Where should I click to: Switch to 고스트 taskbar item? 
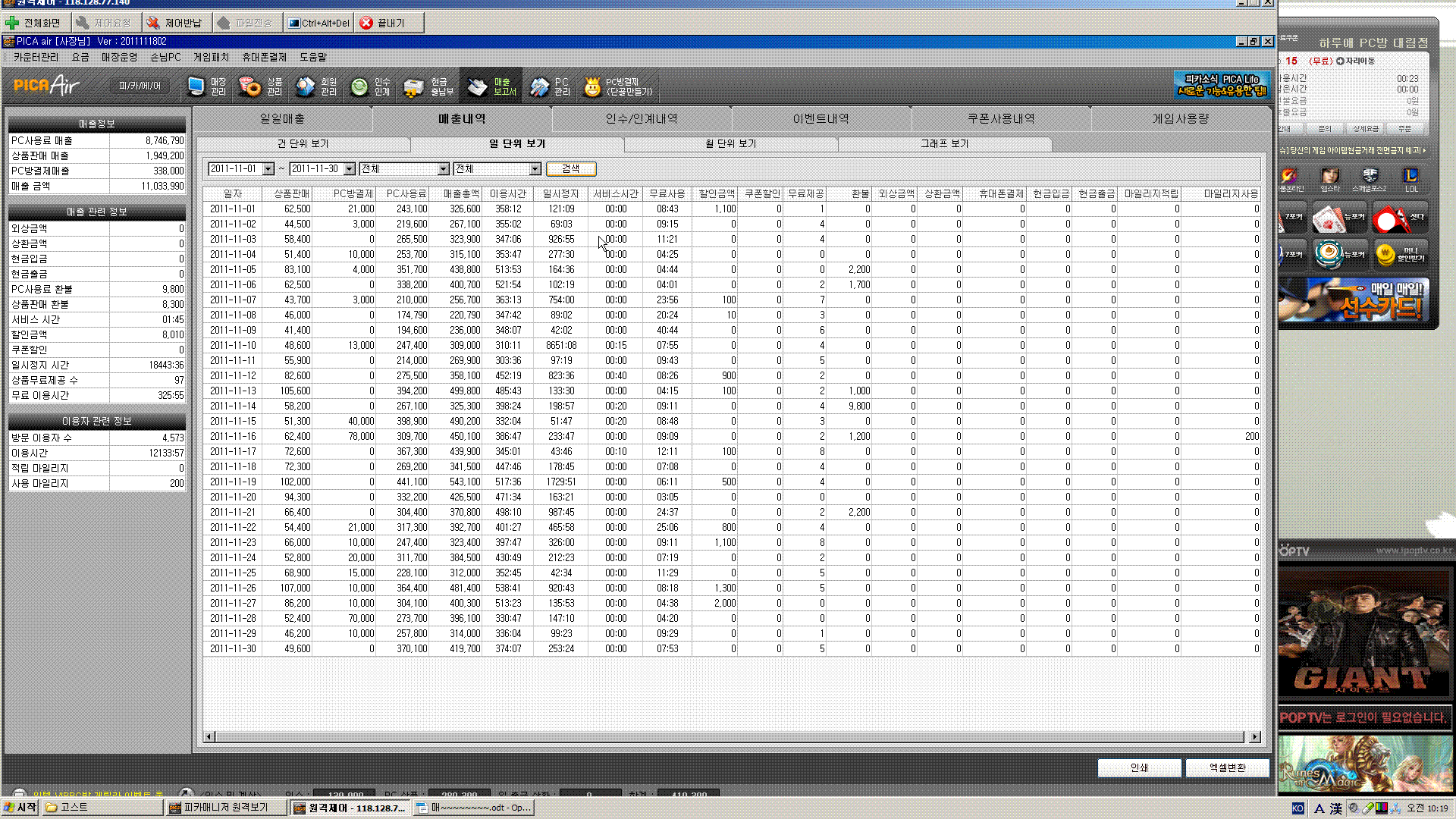102,808
